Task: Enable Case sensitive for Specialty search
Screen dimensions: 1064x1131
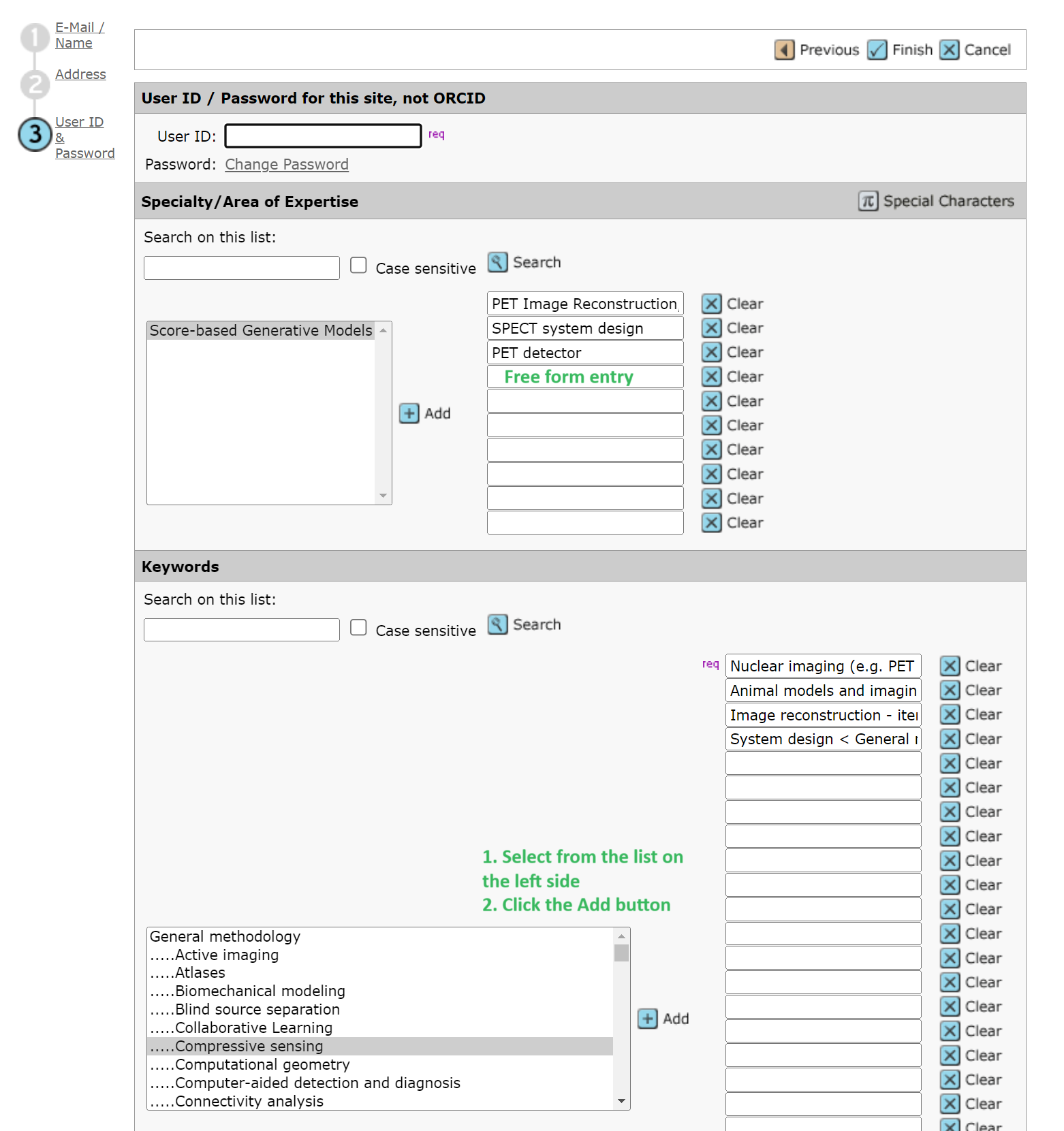Action: click(358, 266)
